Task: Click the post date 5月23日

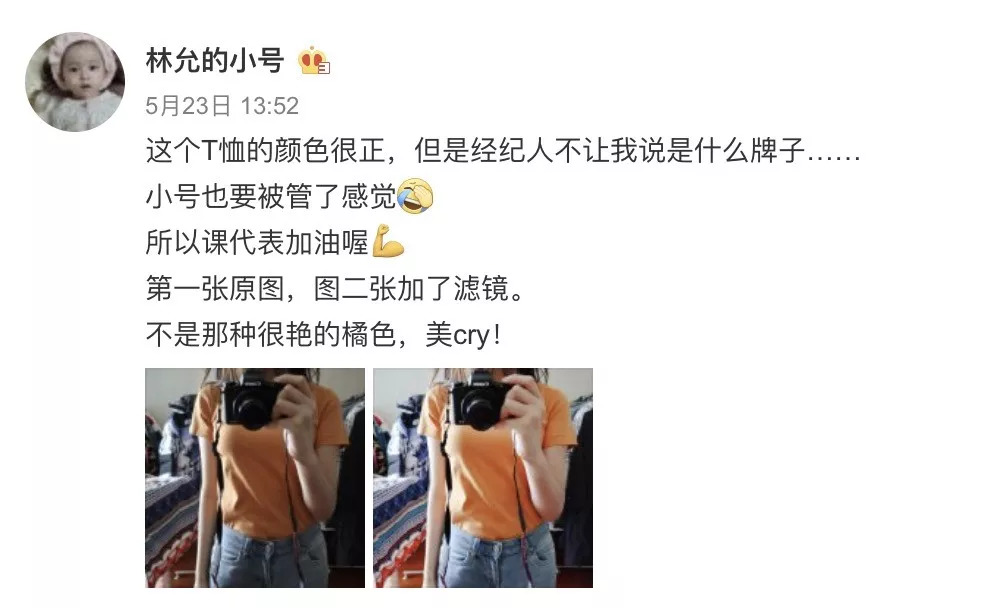Action: tap(188, 105)
